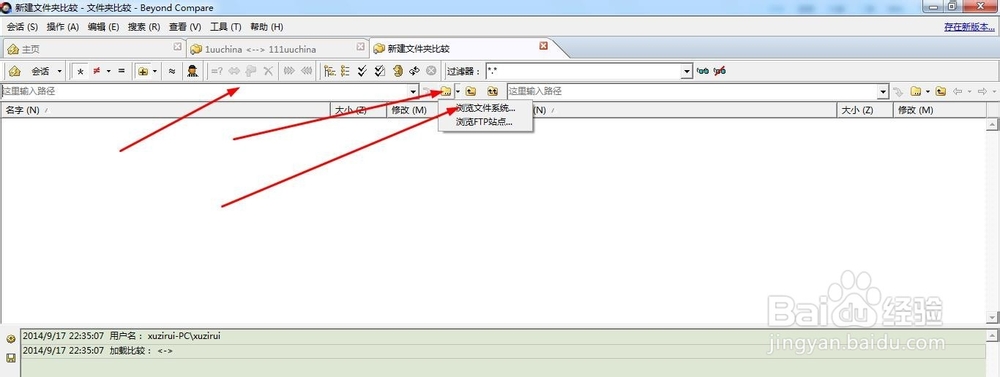Click the Refresh toolbar icon
This screenshot has width=1000, height=377.
tap(397, 71)
